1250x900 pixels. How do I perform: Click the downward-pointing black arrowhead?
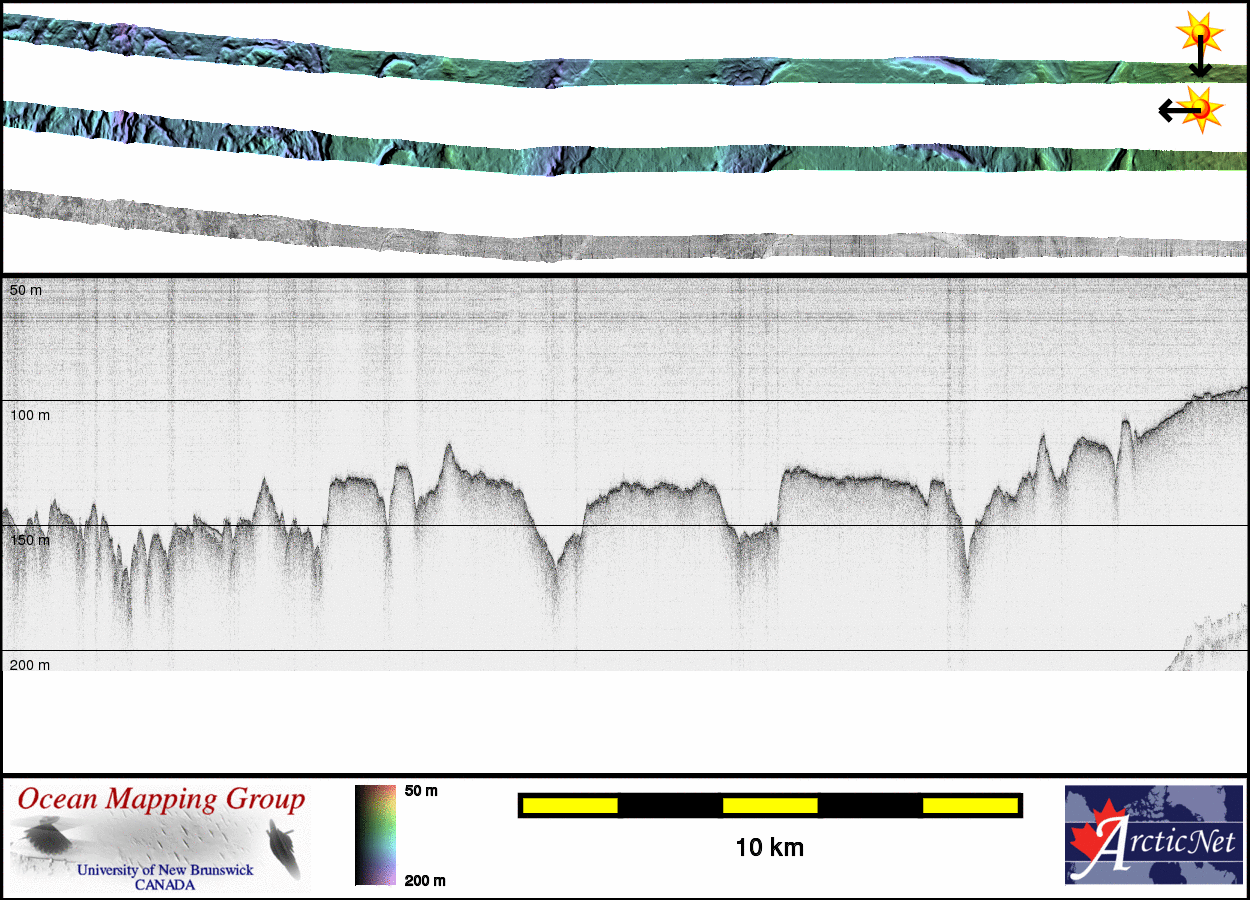tap(1199, 70)
